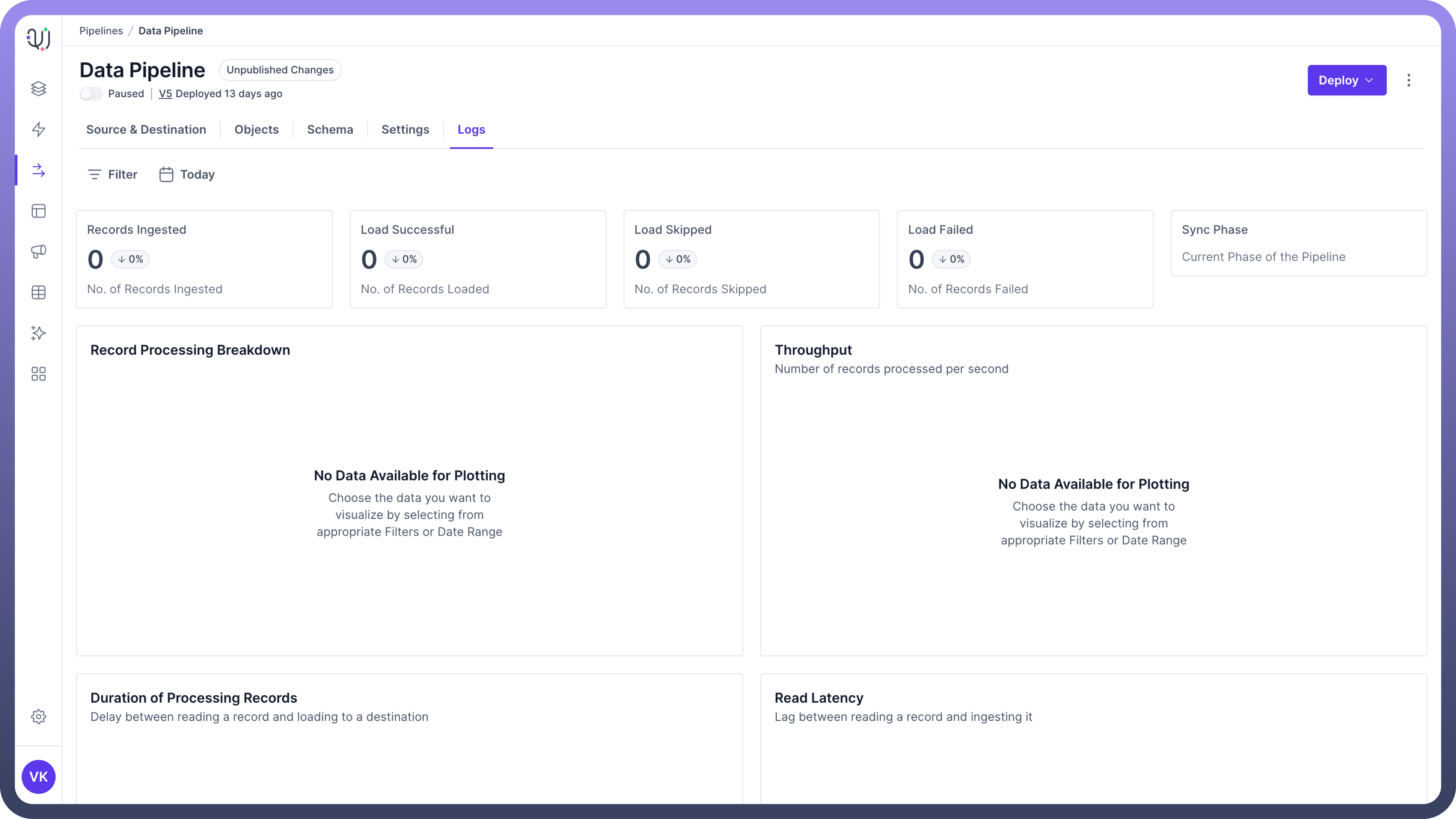The height and width of the screenshot is (819, 1456).
Task: Switch to the Schema tab
Action: pyautogui.click(x=330, y=129)
